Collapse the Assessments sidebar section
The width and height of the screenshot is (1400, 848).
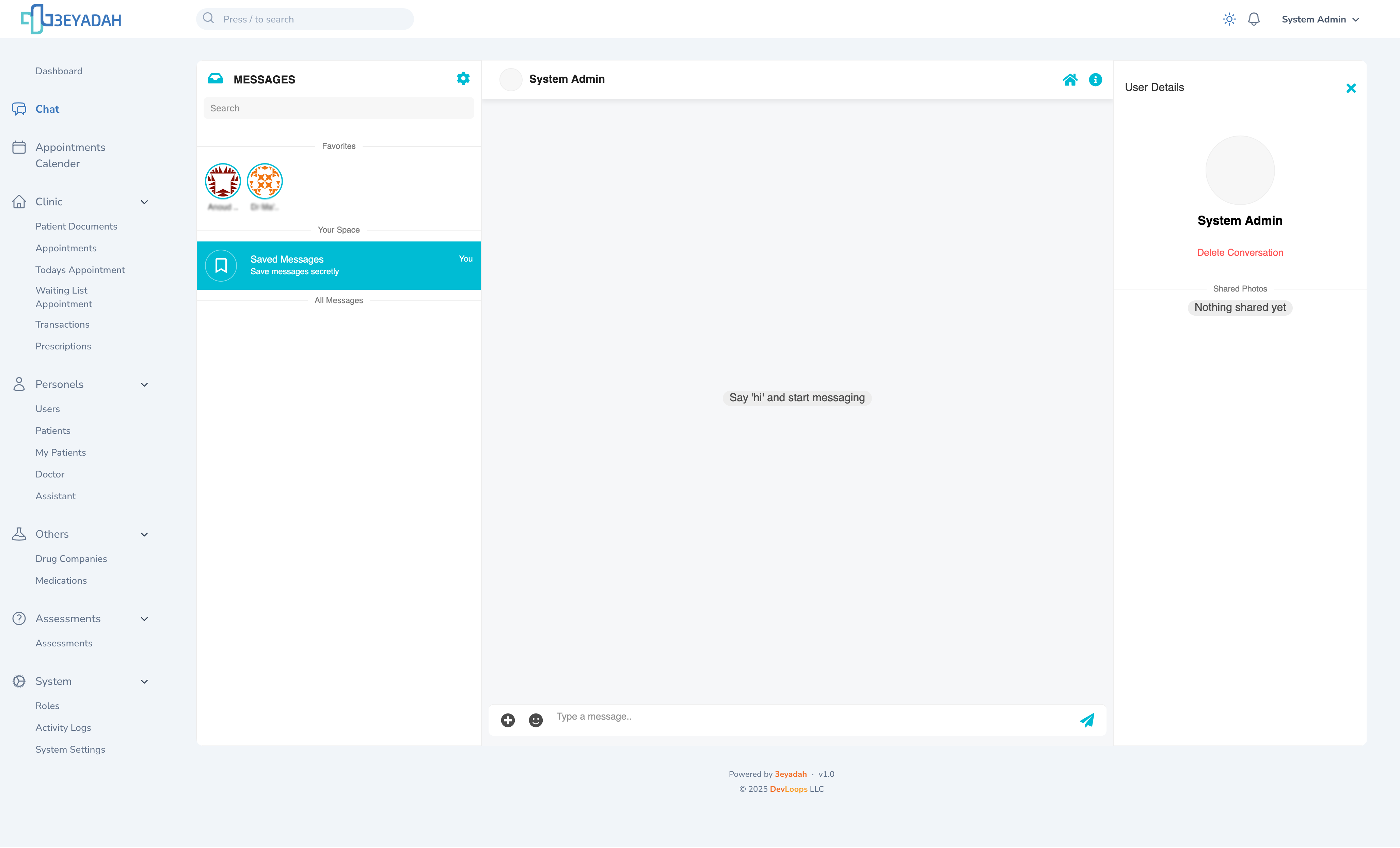click(x=144, y=618)
